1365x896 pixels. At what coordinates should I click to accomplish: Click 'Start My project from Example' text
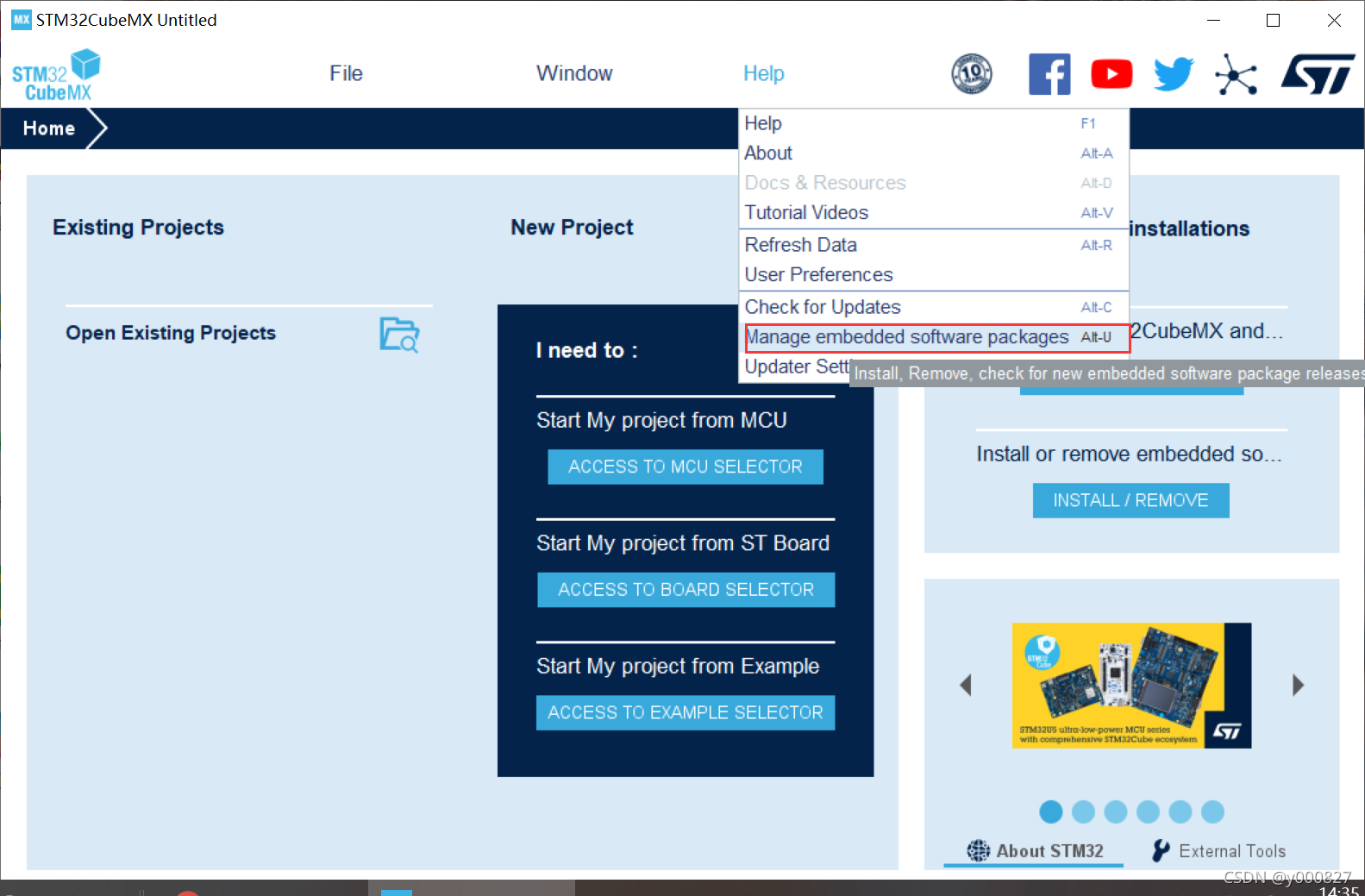click(678, 667)
